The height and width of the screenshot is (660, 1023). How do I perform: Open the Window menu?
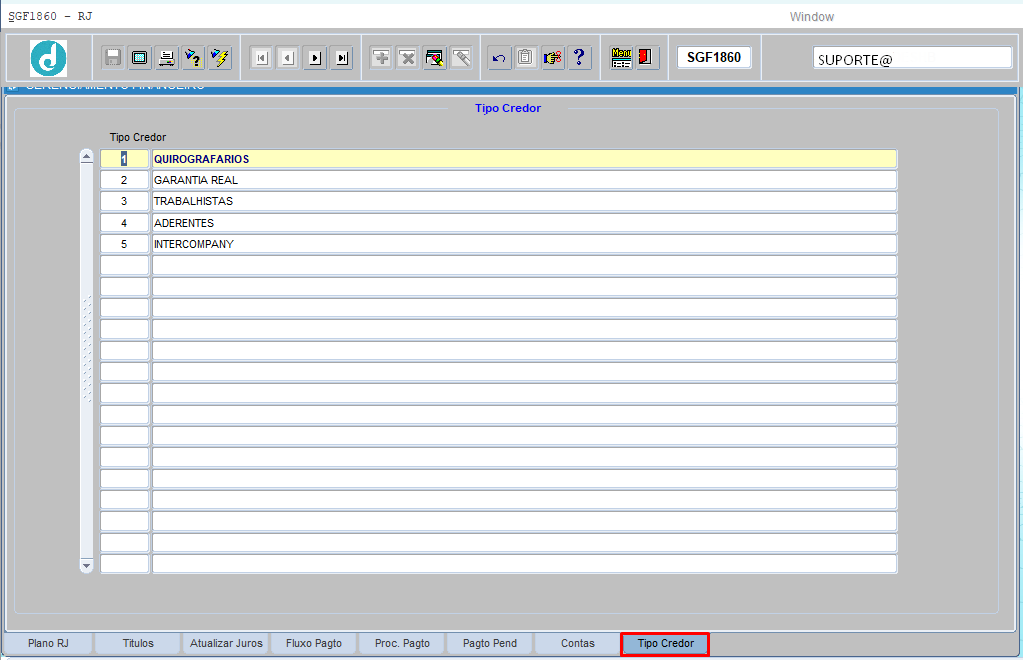pos(811,17)
